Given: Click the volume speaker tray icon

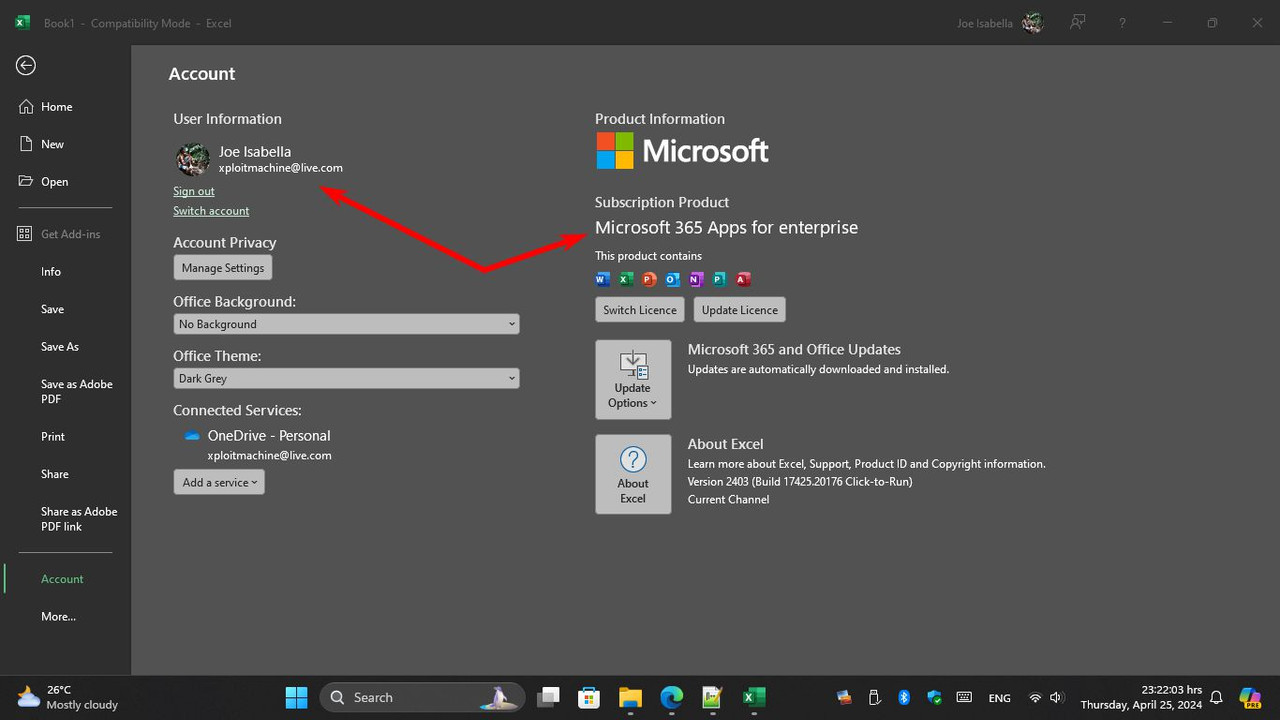Looking at the screenshot, I should pyautogui.click(x=1056, y=698).
